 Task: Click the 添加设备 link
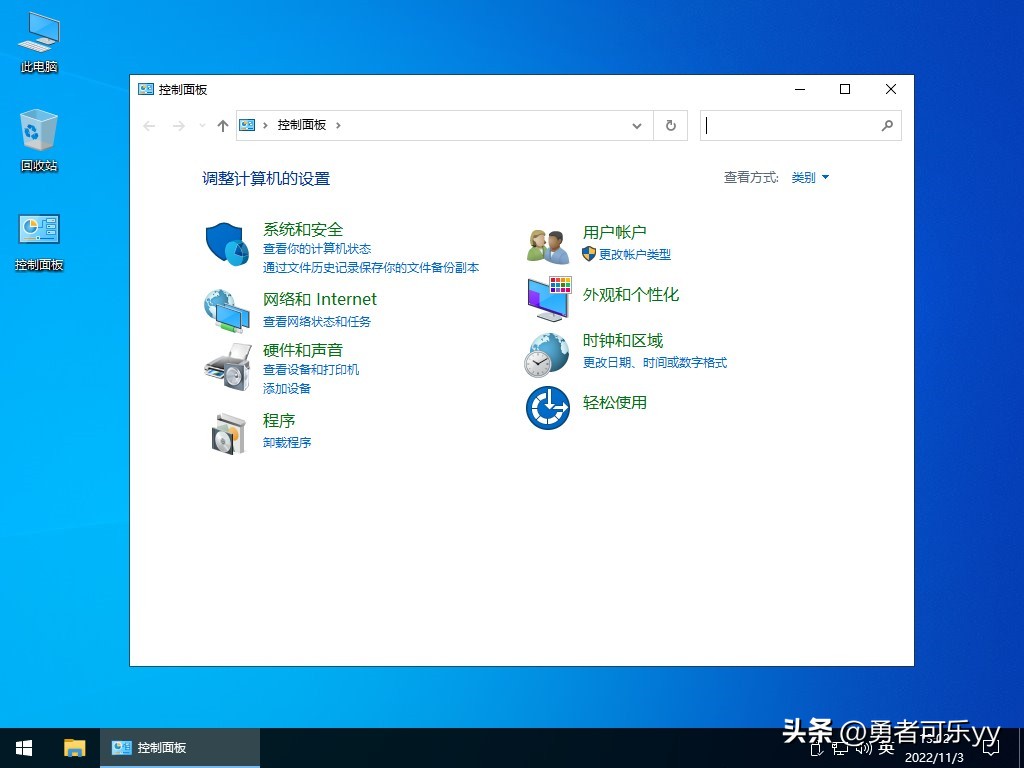tap(287, 388)
